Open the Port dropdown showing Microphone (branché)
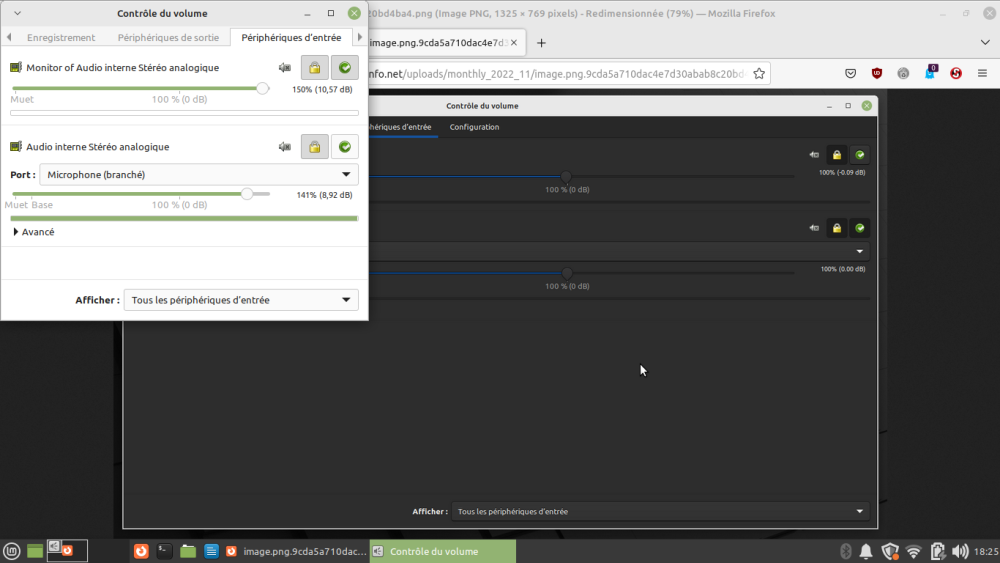The image size is (1000, 563). tap(198, 175)
